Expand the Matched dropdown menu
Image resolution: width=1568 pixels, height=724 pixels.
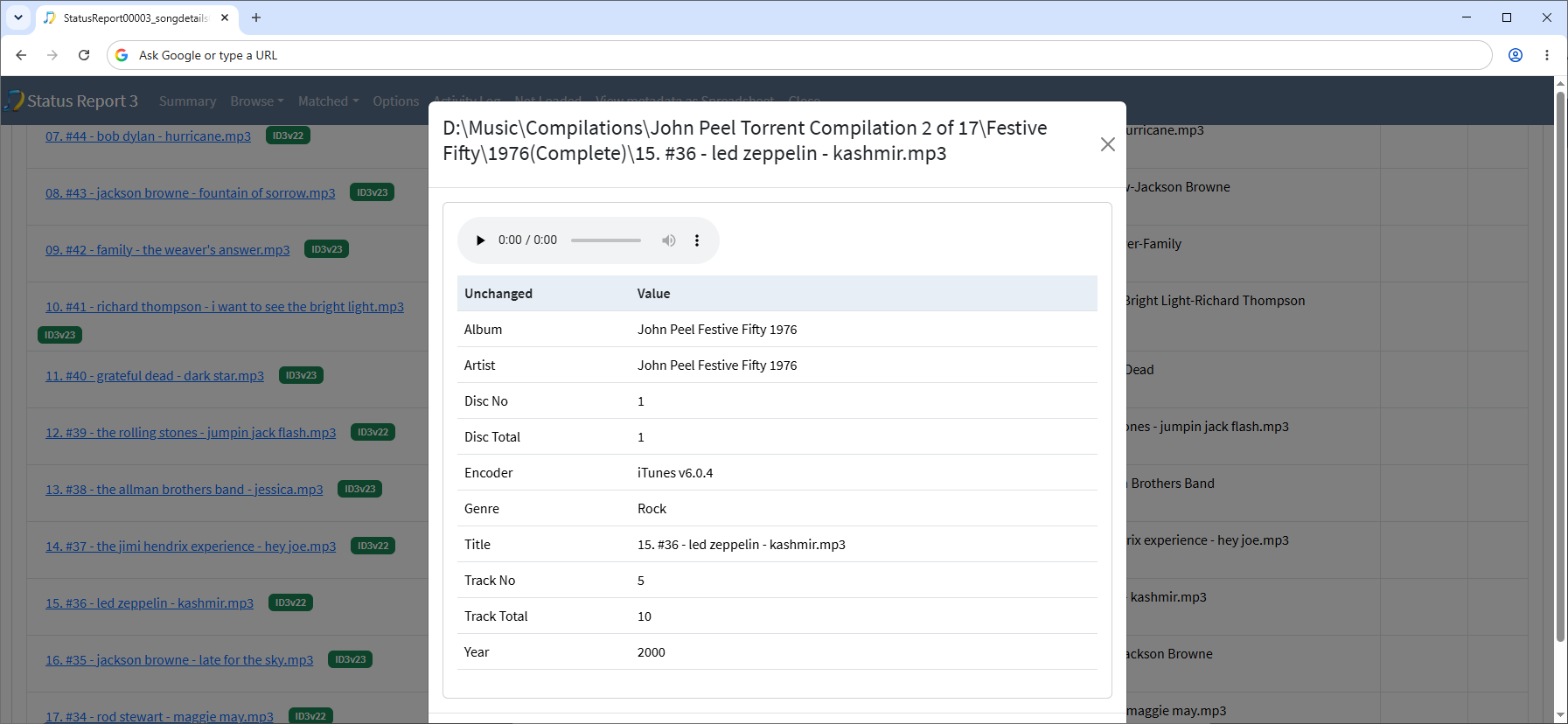329,101
